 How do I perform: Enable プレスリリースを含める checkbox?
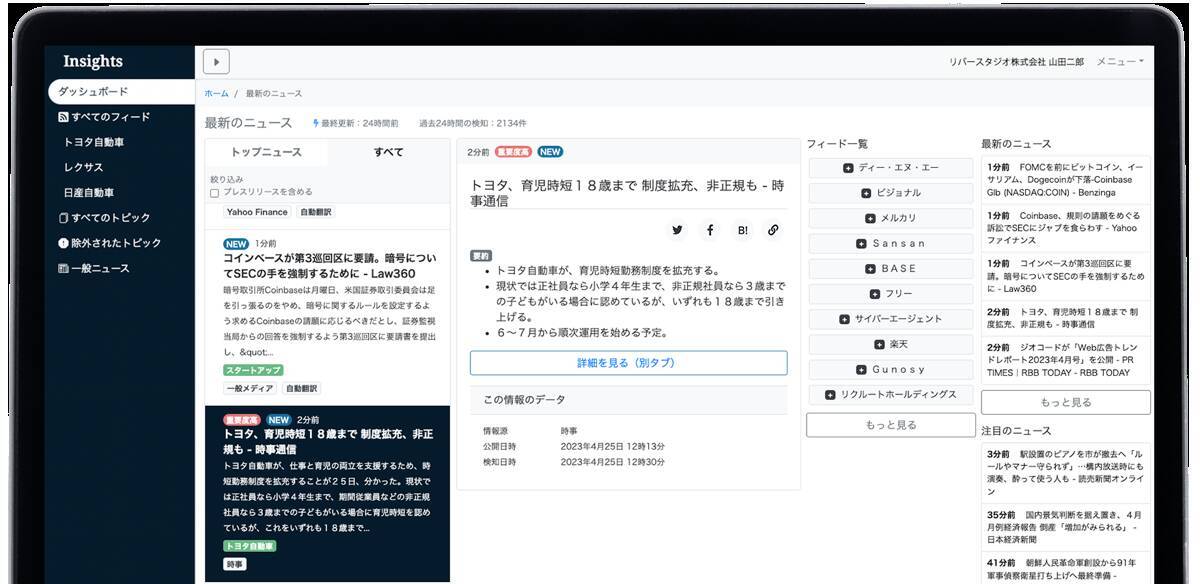click(215, 192)
